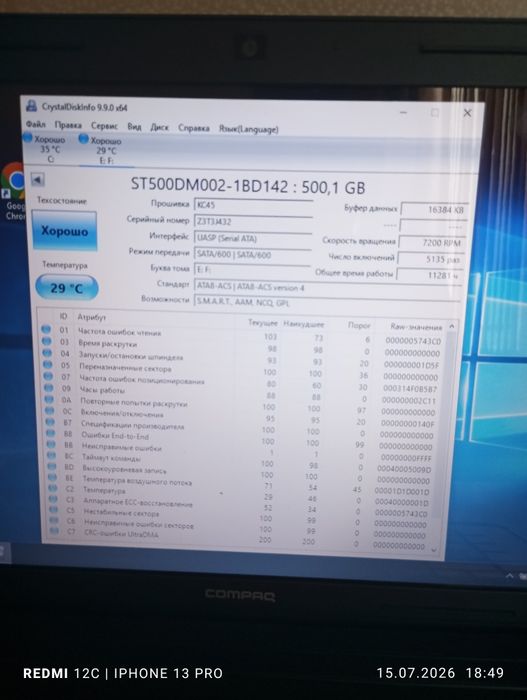
Task: Click status icon for Запуски/остановки шпинделя
Action: click(47, 353)
